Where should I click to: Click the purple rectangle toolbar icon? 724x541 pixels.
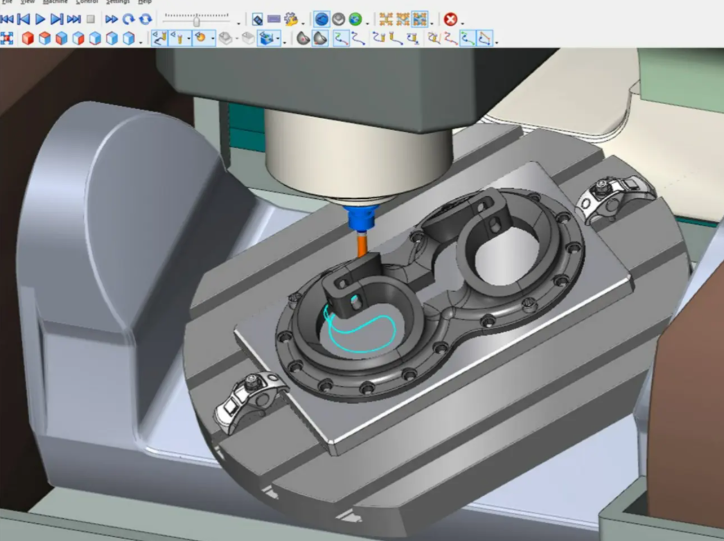(x=274, y=19)
